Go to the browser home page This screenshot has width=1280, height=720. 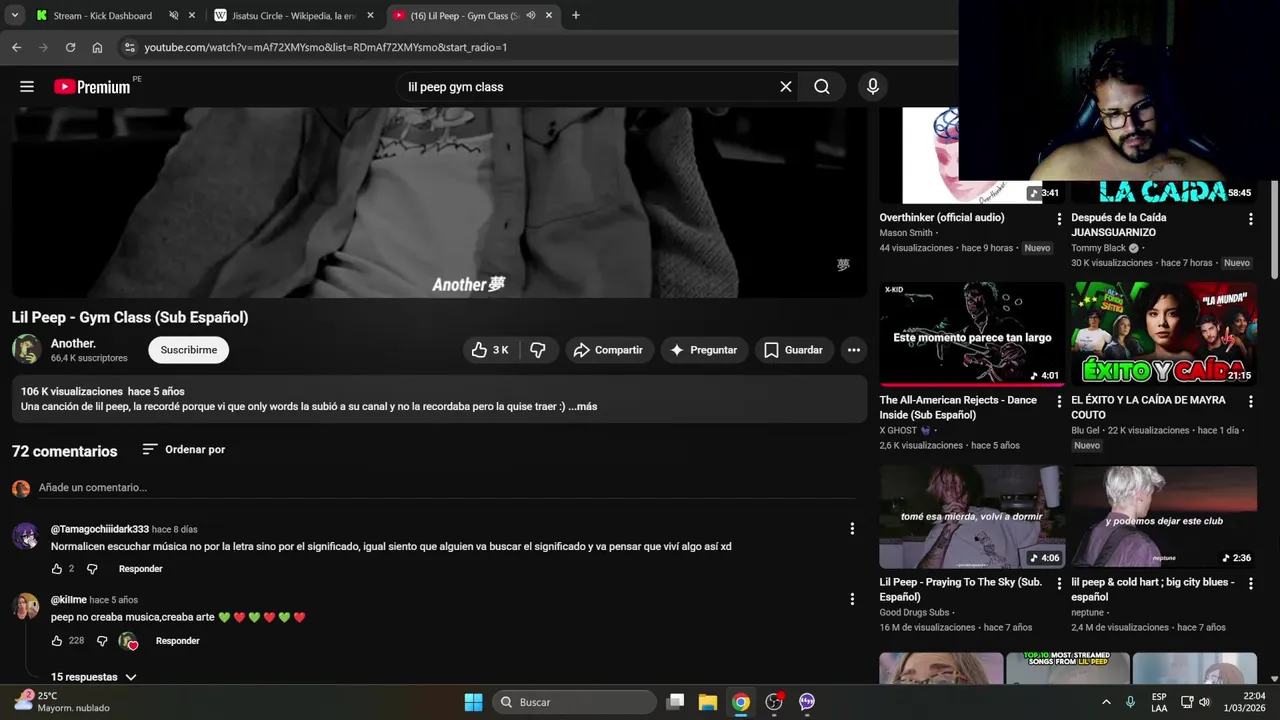click(x=97, y=47)
